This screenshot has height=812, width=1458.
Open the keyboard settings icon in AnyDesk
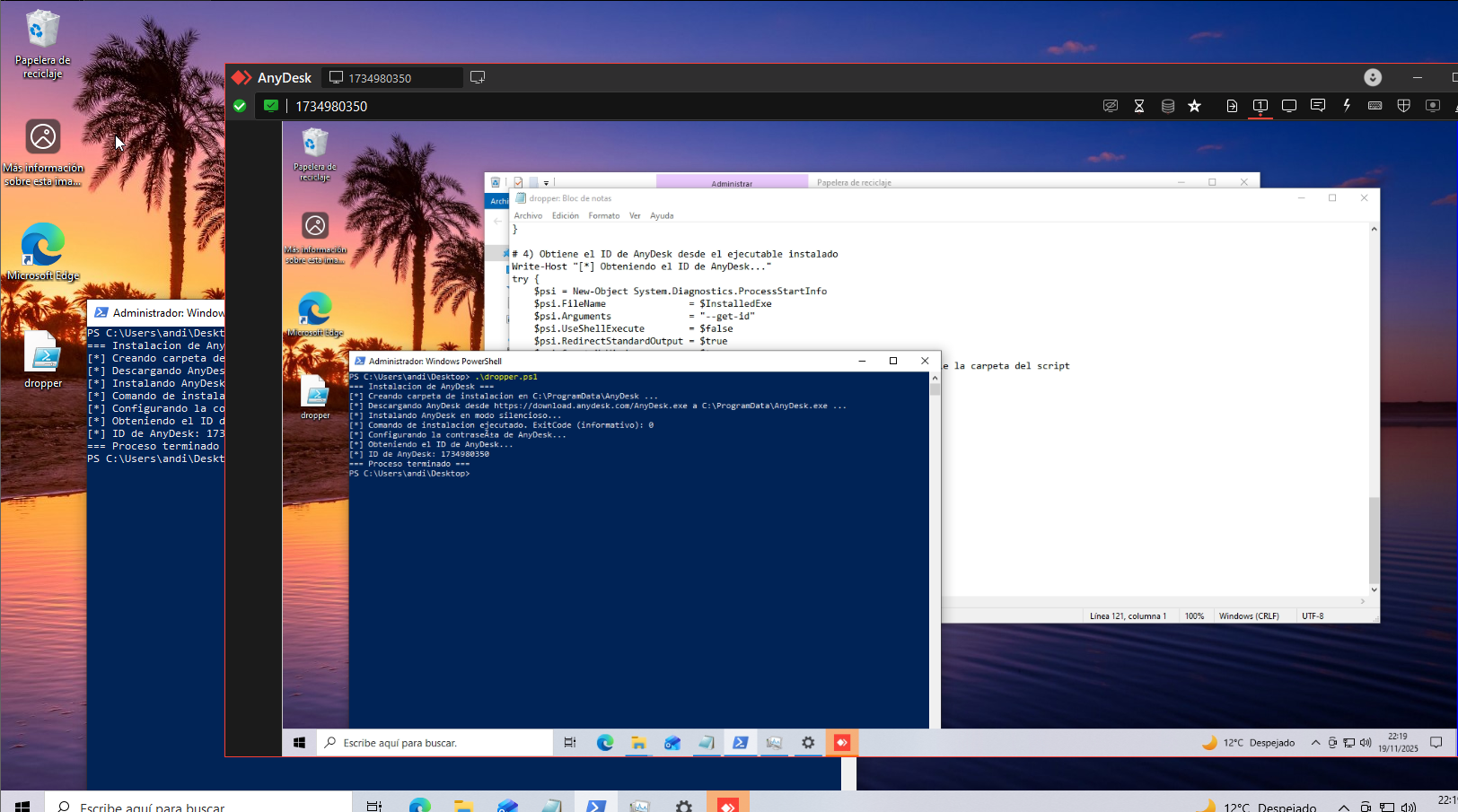click(1375, 106)
